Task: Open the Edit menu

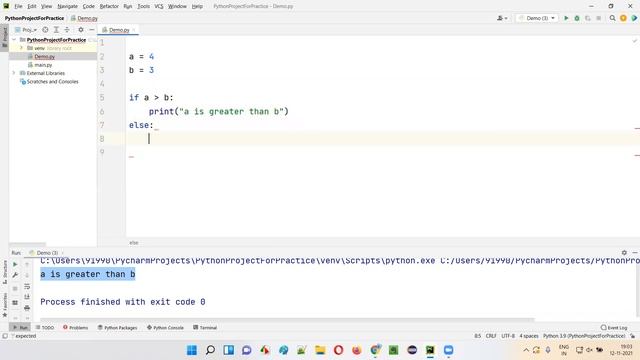Action: [x=32, y=6]
